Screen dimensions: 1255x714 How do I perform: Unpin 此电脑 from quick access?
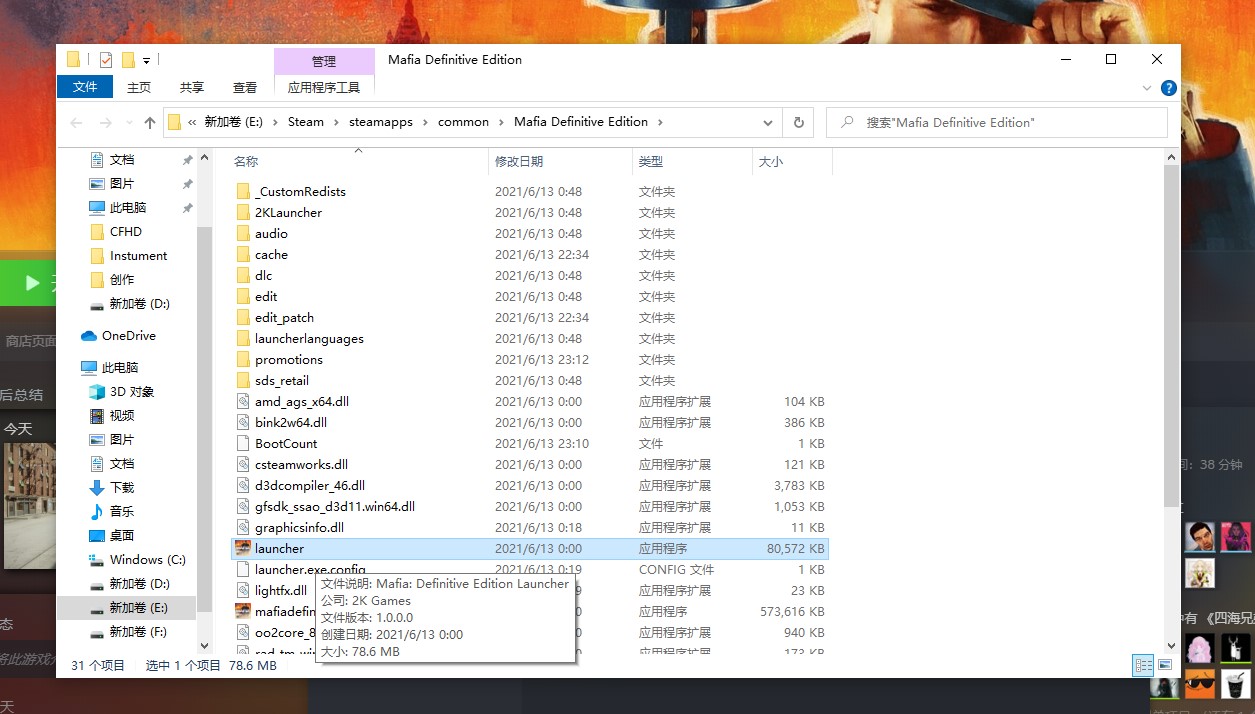pos(186,207)
